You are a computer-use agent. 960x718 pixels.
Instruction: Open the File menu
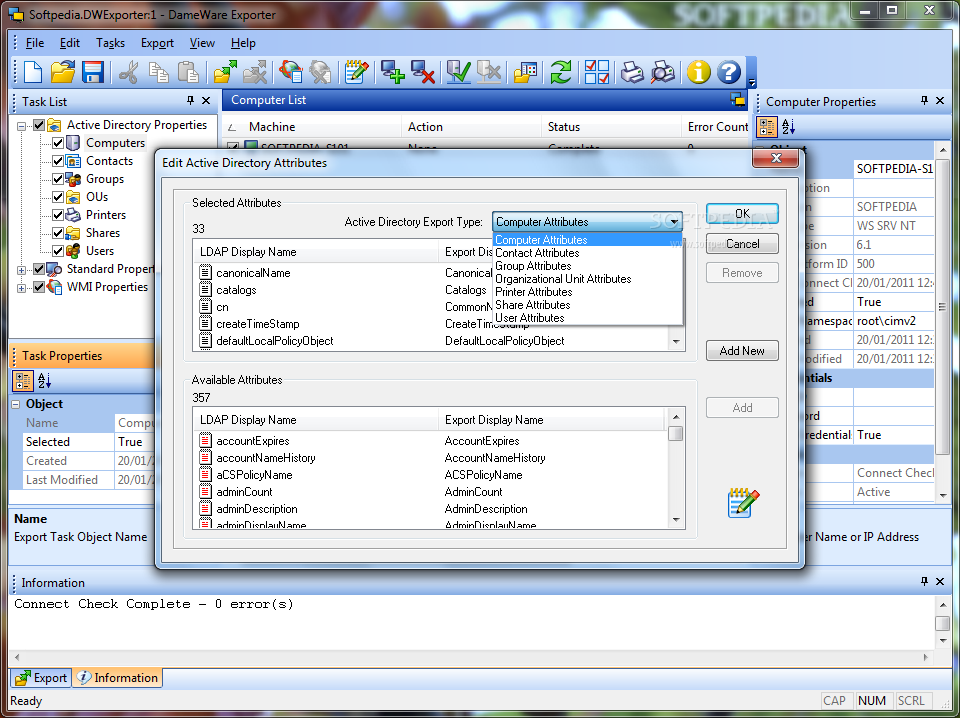pyautogui.click(x=34, y=43)
